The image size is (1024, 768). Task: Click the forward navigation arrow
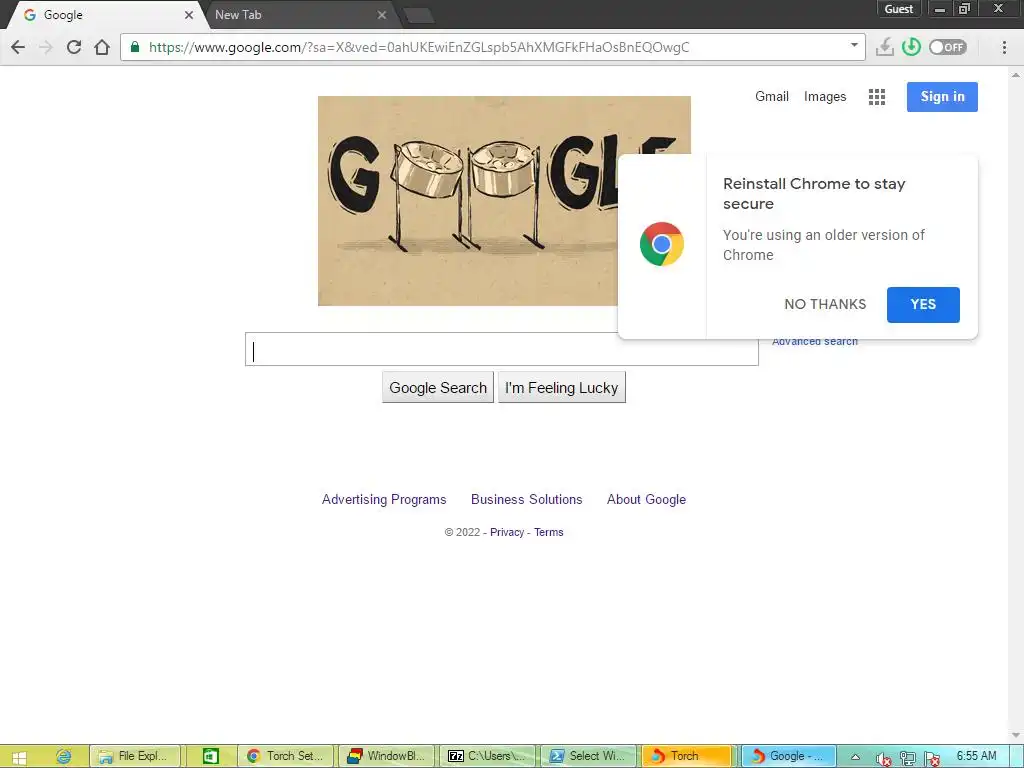(x=46, y=47)
